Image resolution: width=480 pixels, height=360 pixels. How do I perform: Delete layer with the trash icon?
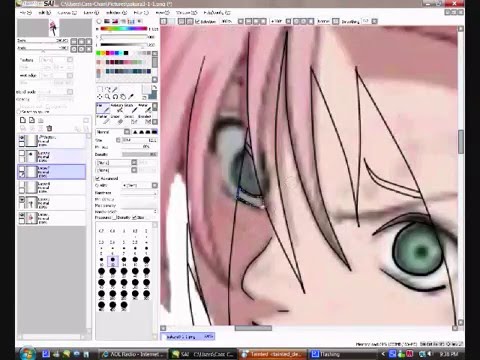pos(49,128)
